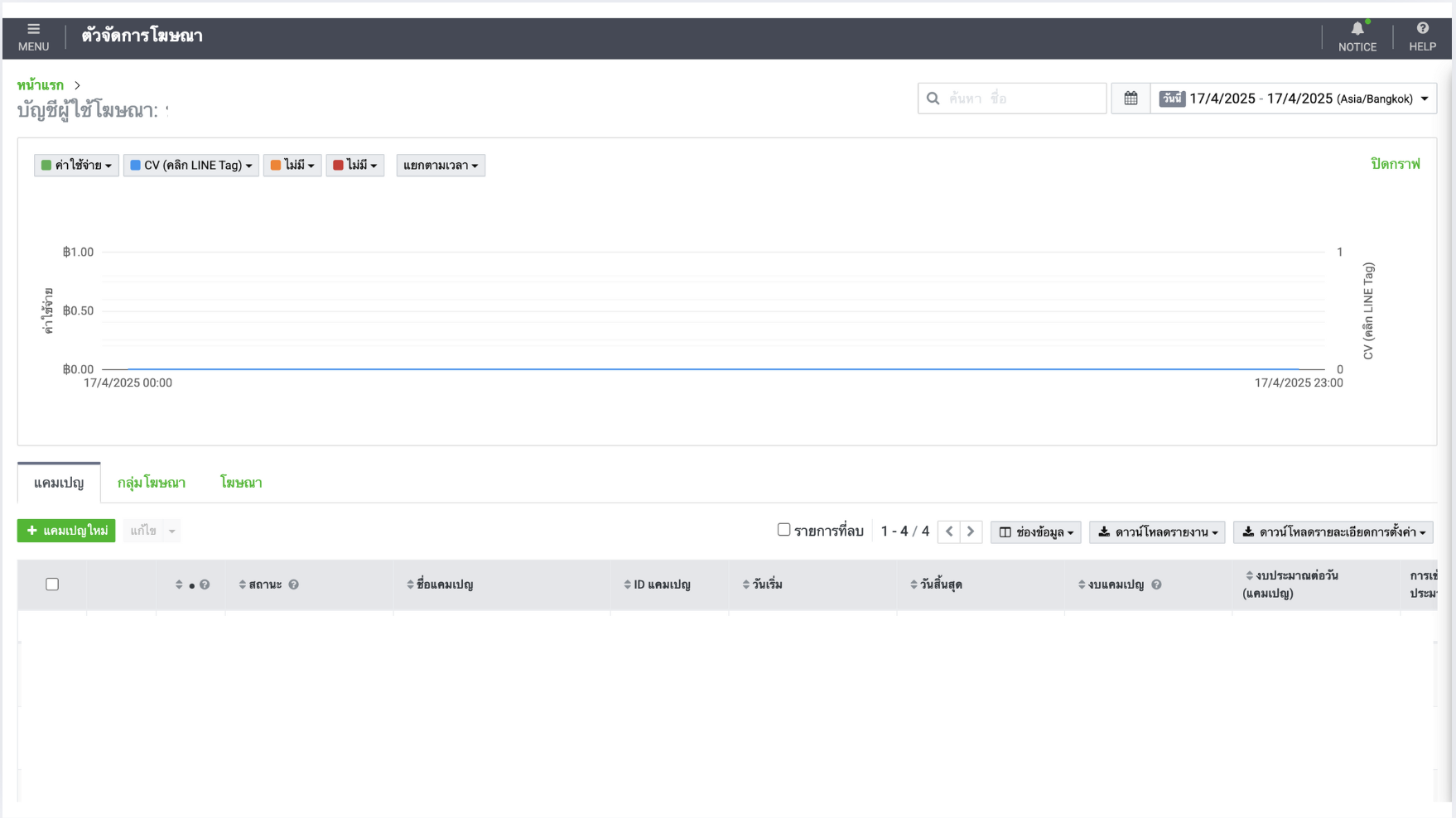Screen dimensions: 1456x818
Task: Click the แคมเปญใหม่ green button
Action: [x=66, y=531]
